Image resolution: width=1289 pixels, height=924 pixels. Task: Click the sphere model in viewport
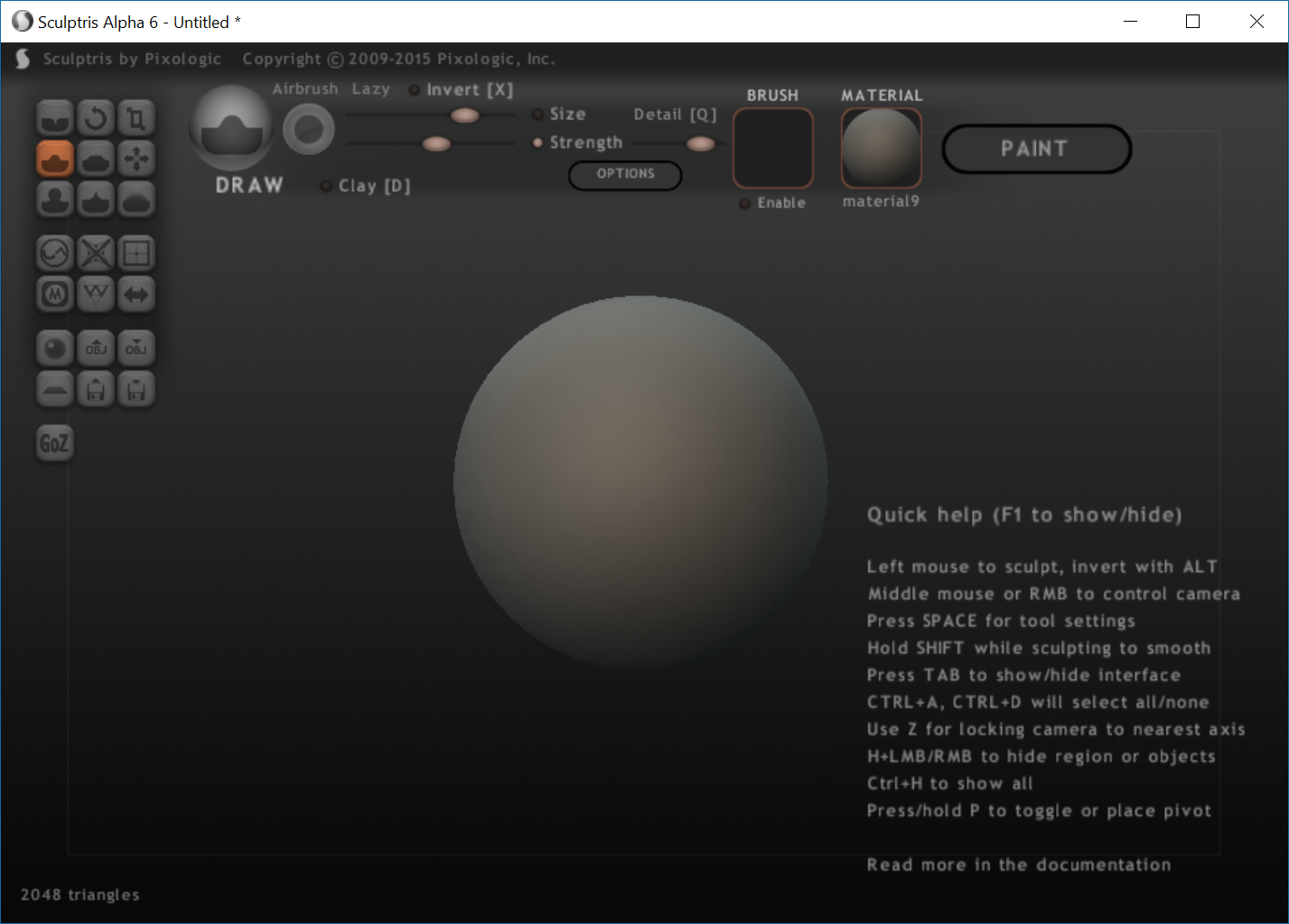[640, 482]
